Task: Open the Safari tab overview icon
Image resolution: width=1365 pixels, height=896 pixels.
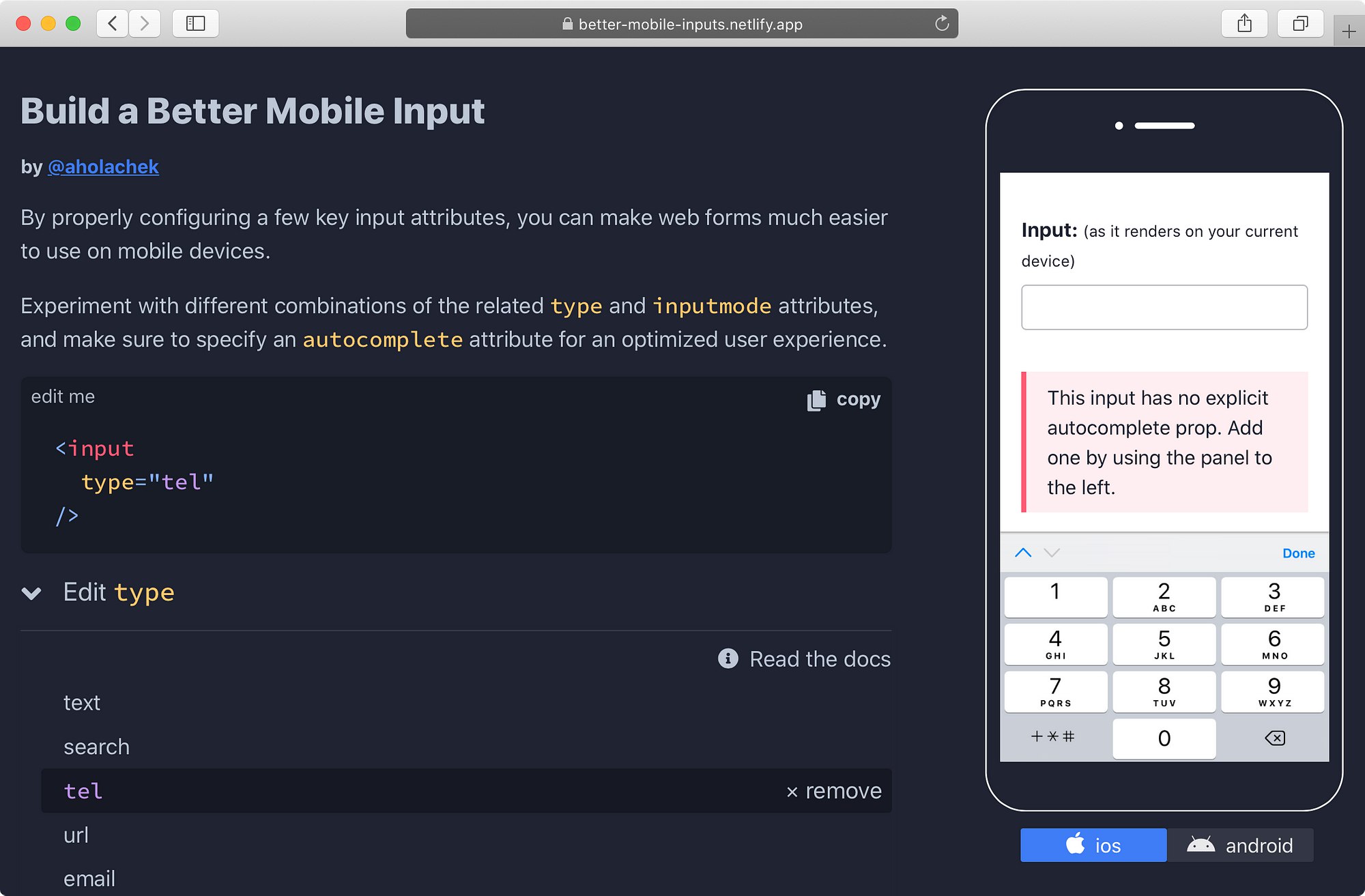Action: point(1300,24)
